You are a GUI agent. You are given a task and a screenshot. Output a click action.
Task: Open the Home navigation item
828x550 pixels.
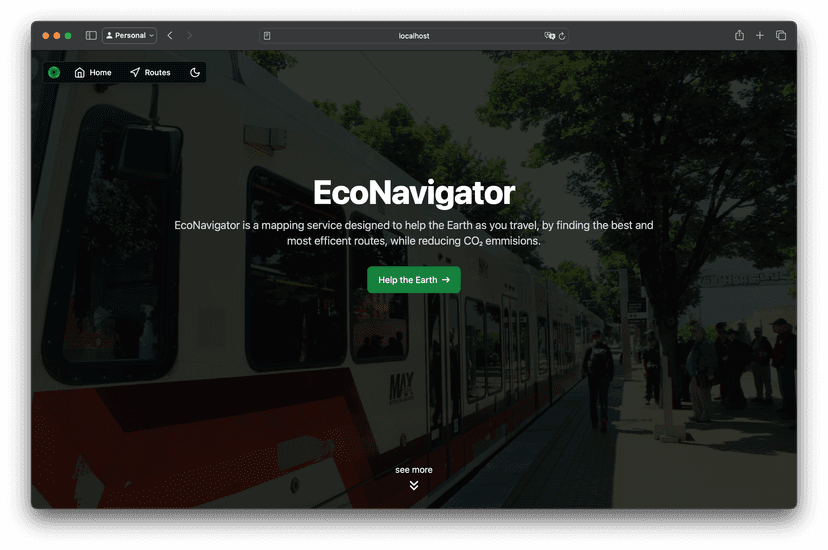point(93,72)
